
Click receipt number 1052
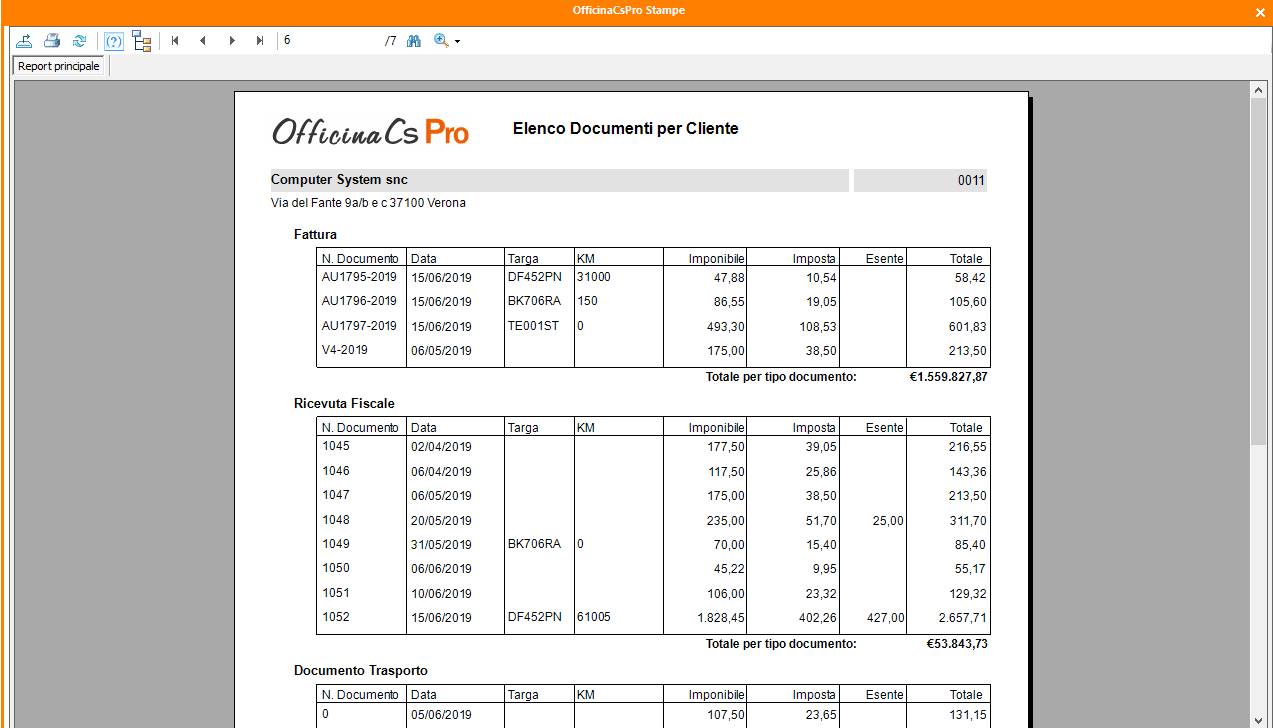[336, 616]
